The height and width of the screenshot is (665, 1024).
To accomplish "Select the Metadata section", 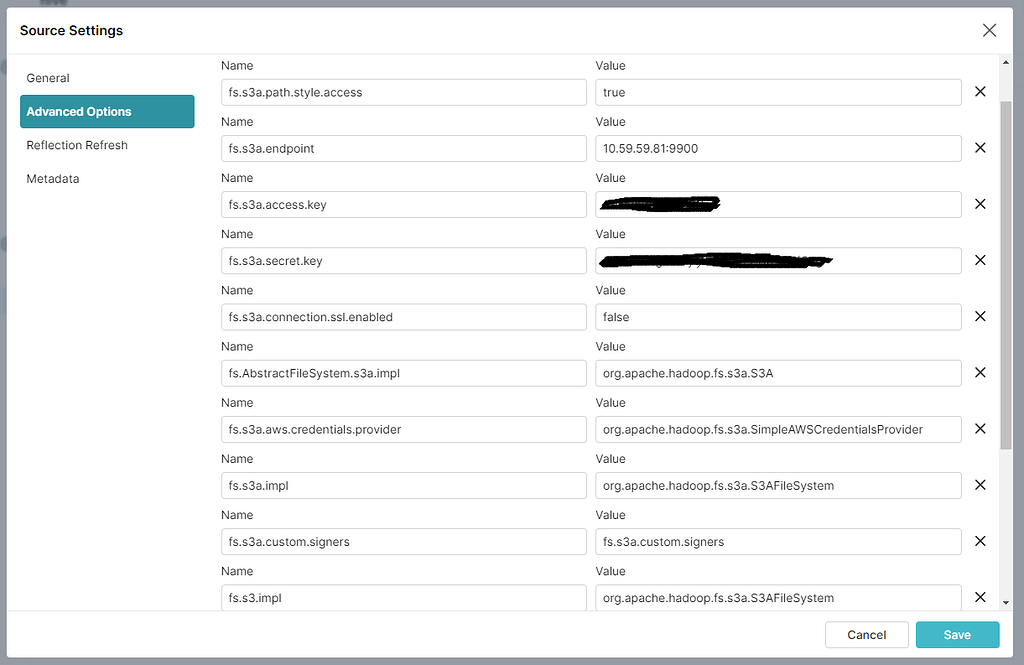I will (53, 178).
